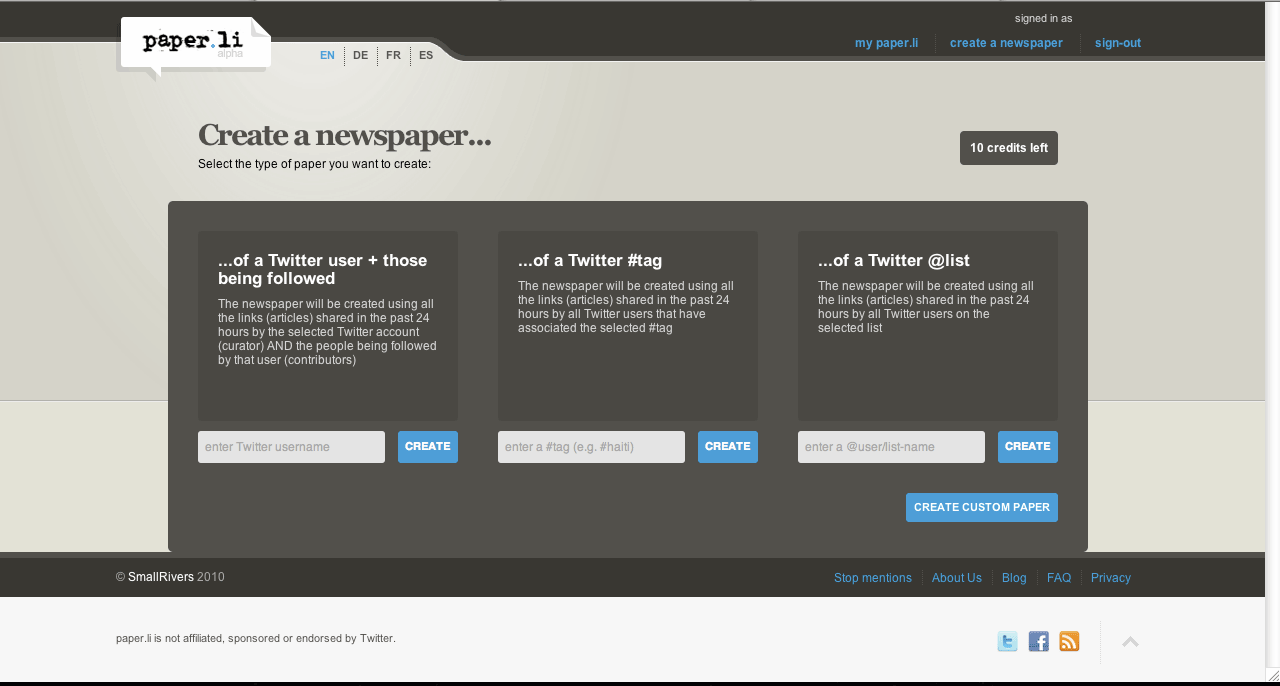1280x686 pixels.
Task: Open the Stop mentions footer link
Action: [x=872, y=578]
